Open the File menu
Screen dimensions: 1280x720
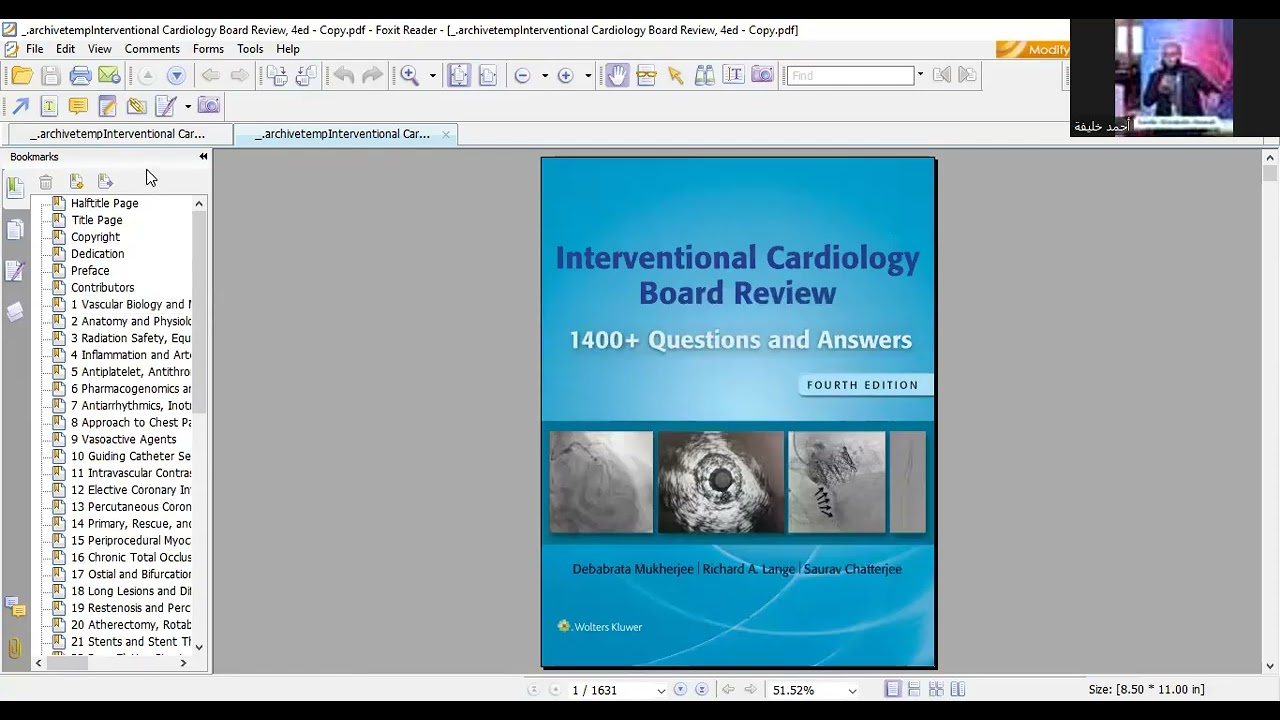tap(34, 48)
